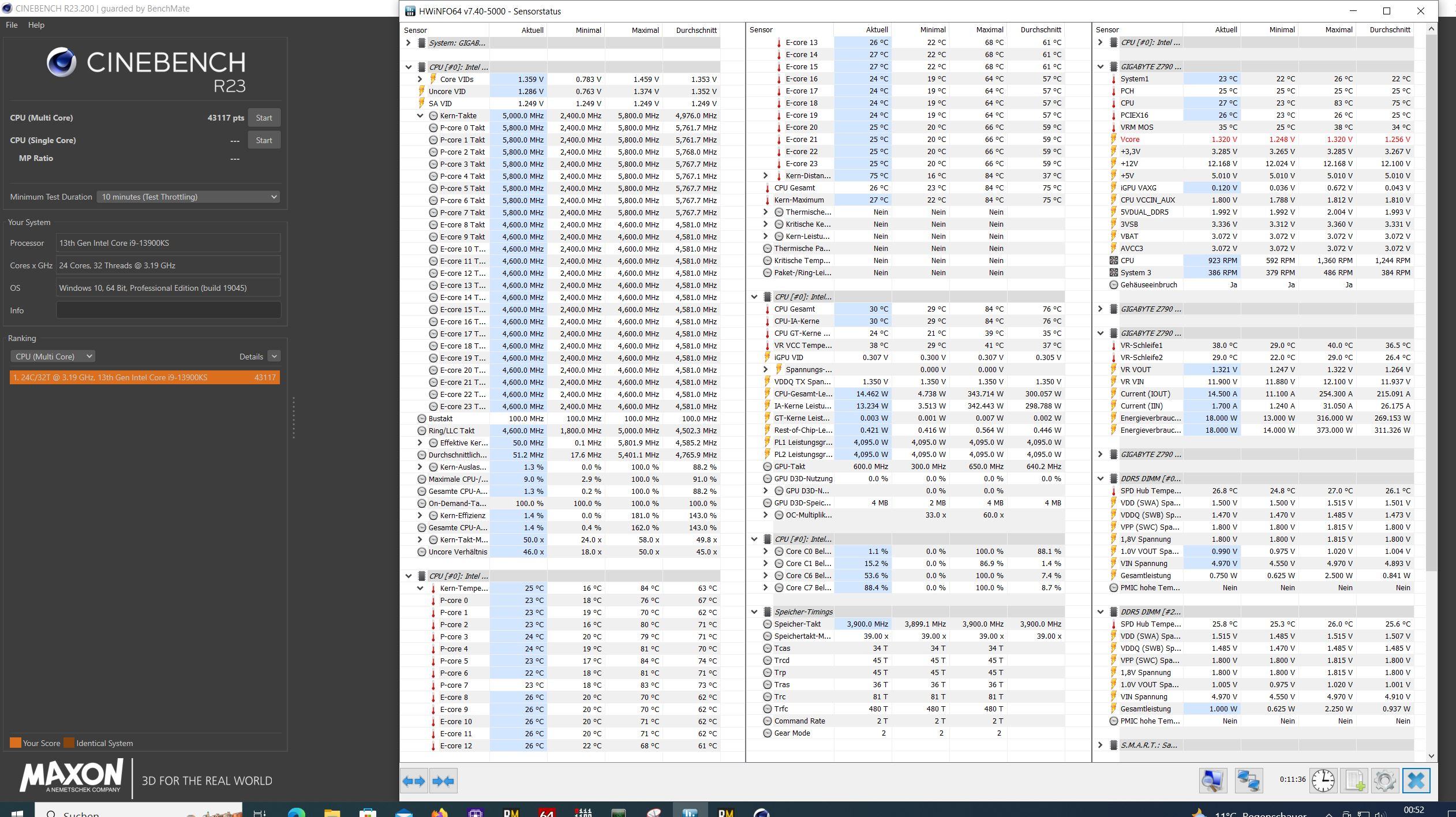Open the ranking CPU (Multi Core) dropdown

point(53,357)
